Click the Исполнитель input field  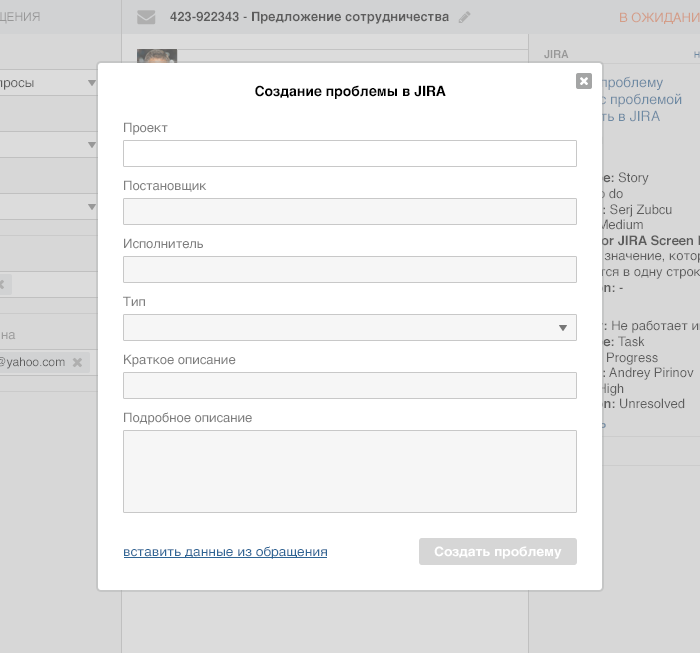(350, 270)
